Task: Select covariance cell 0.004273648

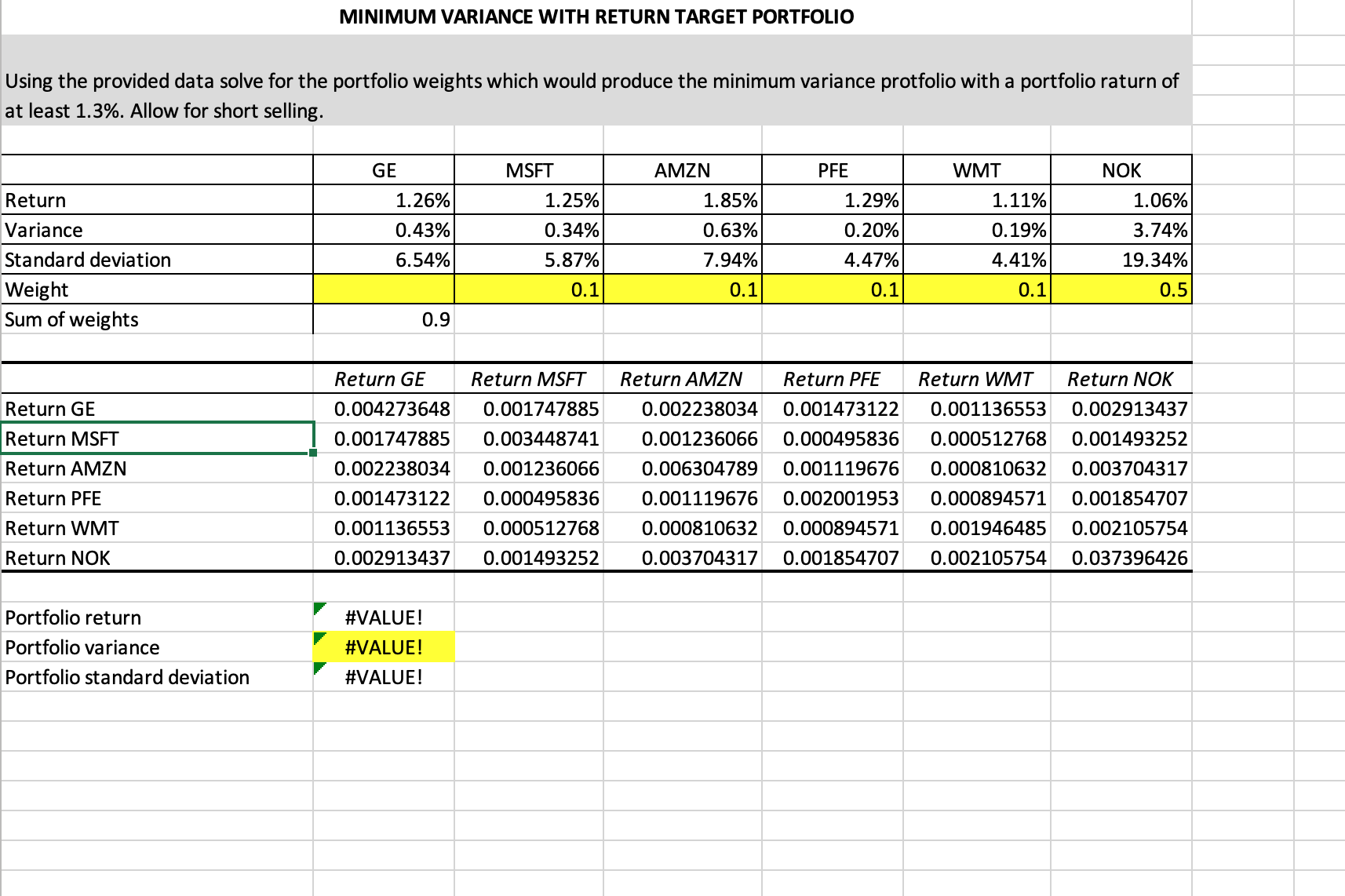Action: click(384, 409)
